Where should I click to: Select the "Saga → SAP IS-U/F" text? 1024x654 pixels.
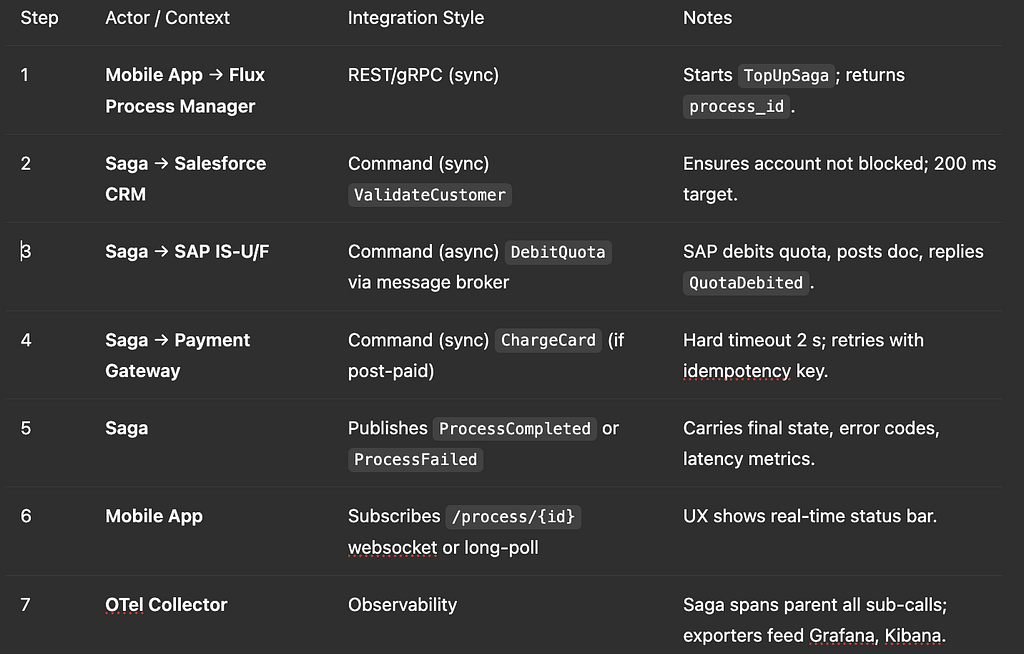click(187, 252)
